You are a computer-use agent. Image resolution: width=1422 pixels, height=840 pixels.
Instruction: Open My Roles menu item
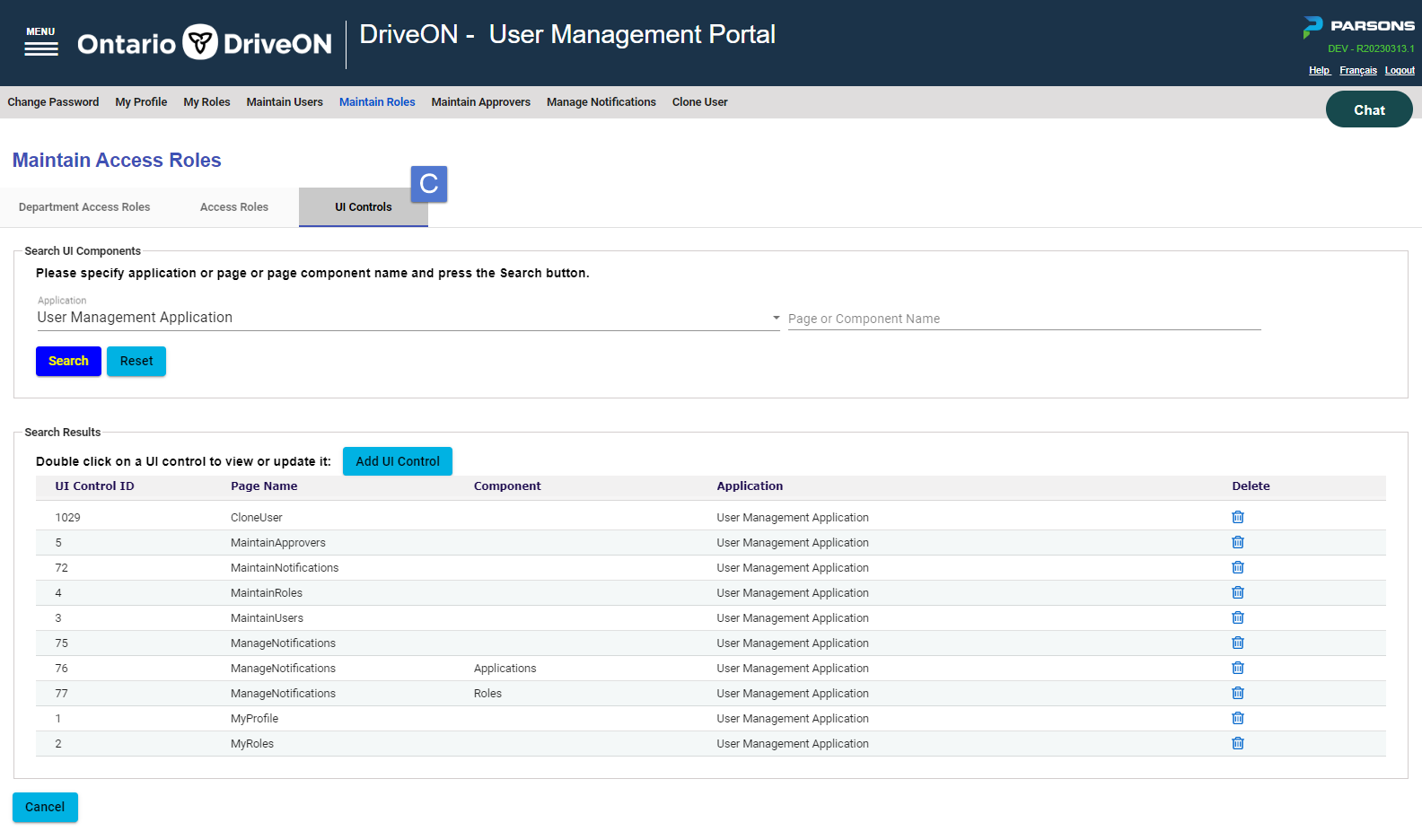pyautogui.click(x=206, y=102)
